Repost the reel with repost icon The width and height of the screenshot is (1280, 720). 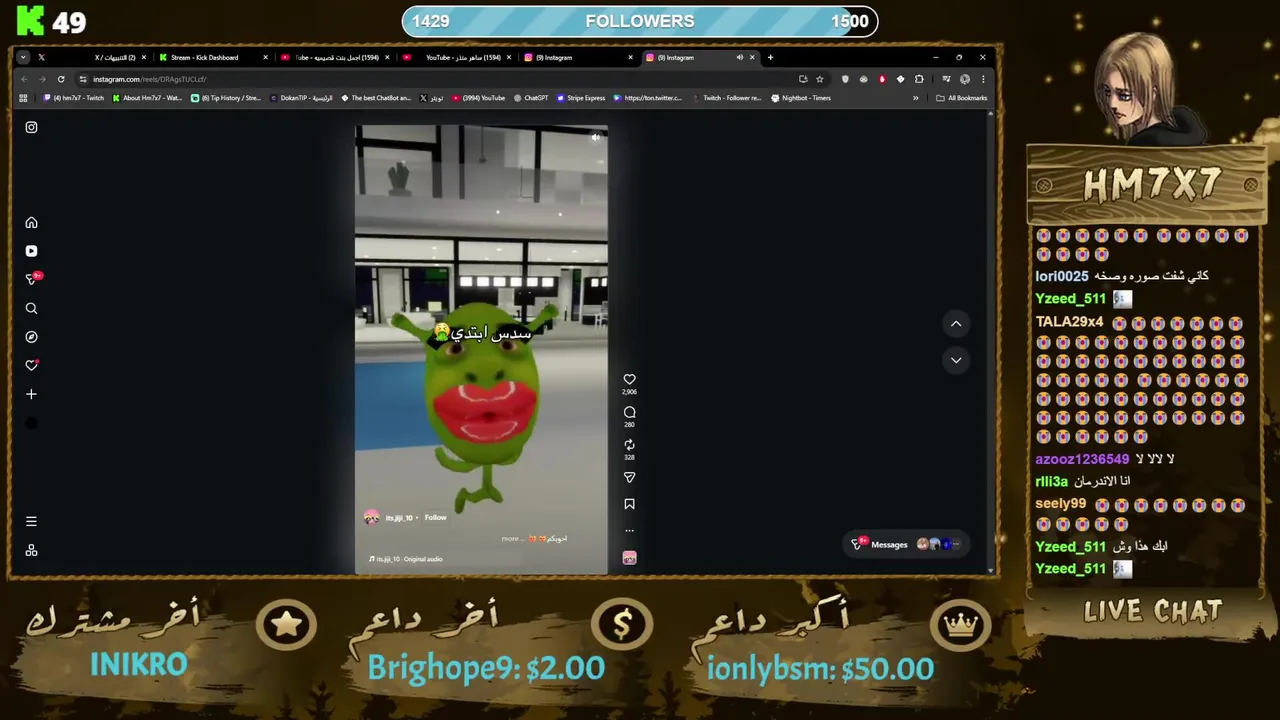[x=629, y=445]
